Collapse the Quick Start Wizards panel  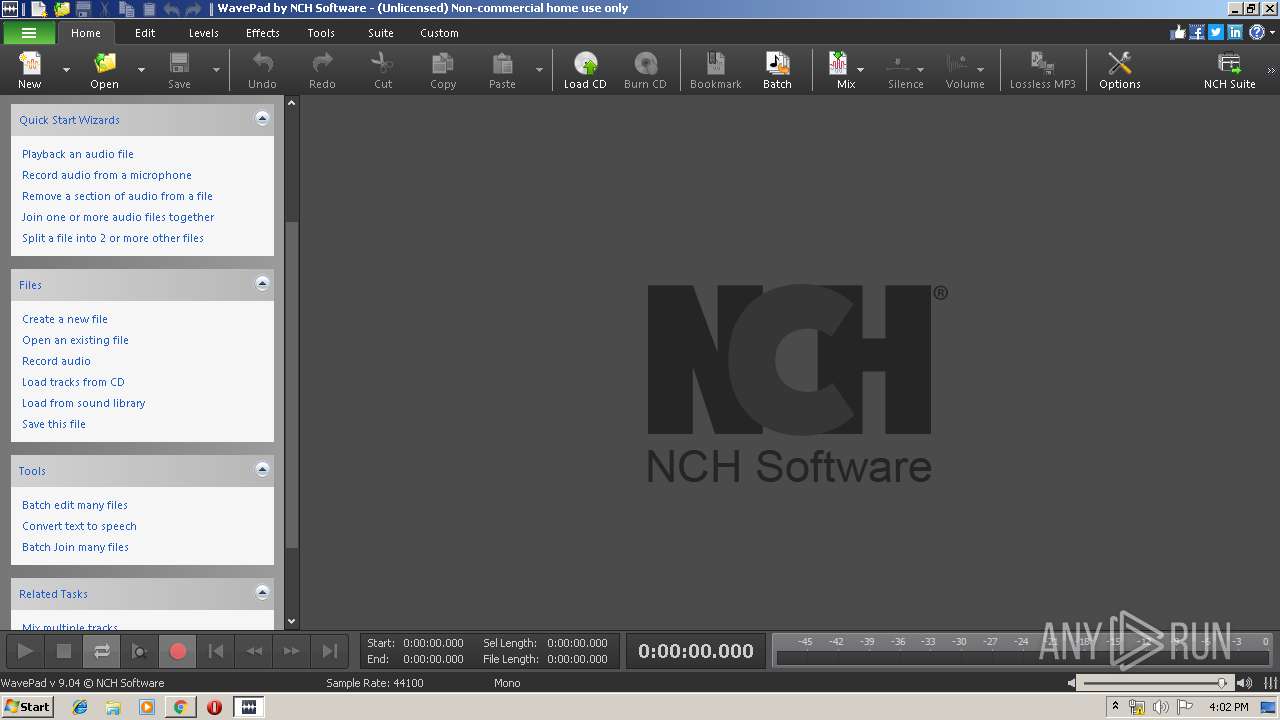click(x=262, y=119)
